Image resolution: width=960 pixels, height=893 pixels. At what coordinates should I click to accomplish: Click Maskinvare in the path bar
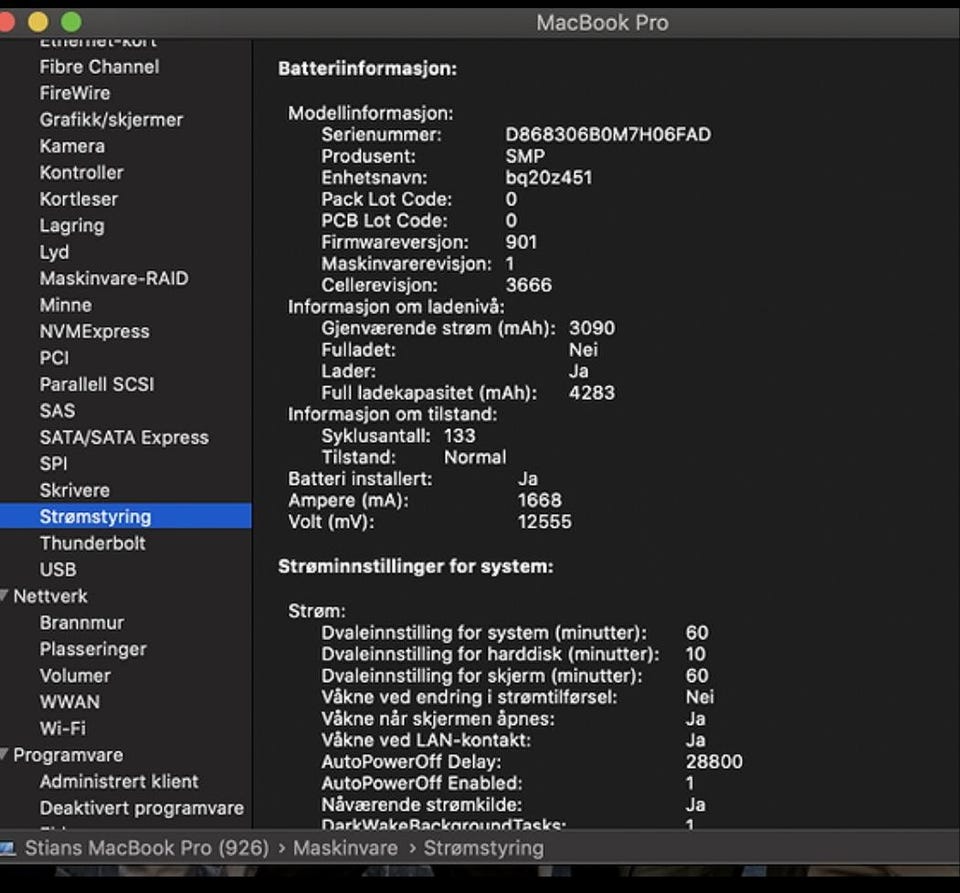pos(345,848)
